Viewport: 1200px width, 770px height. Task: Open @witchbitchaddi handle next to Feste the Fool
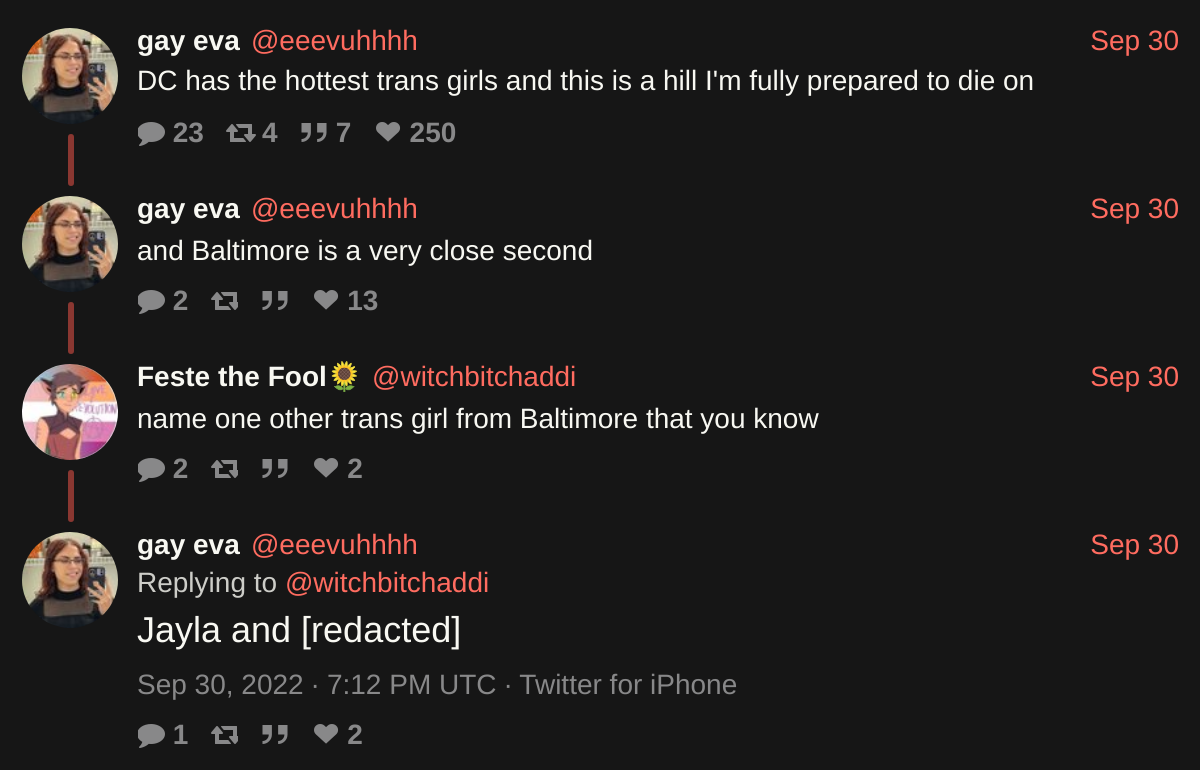(x=474, y=377)
